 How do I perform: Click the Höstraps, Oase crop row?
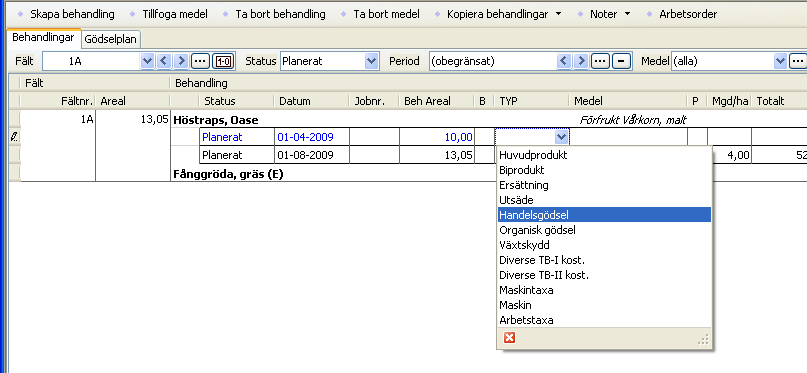[216, 120]
